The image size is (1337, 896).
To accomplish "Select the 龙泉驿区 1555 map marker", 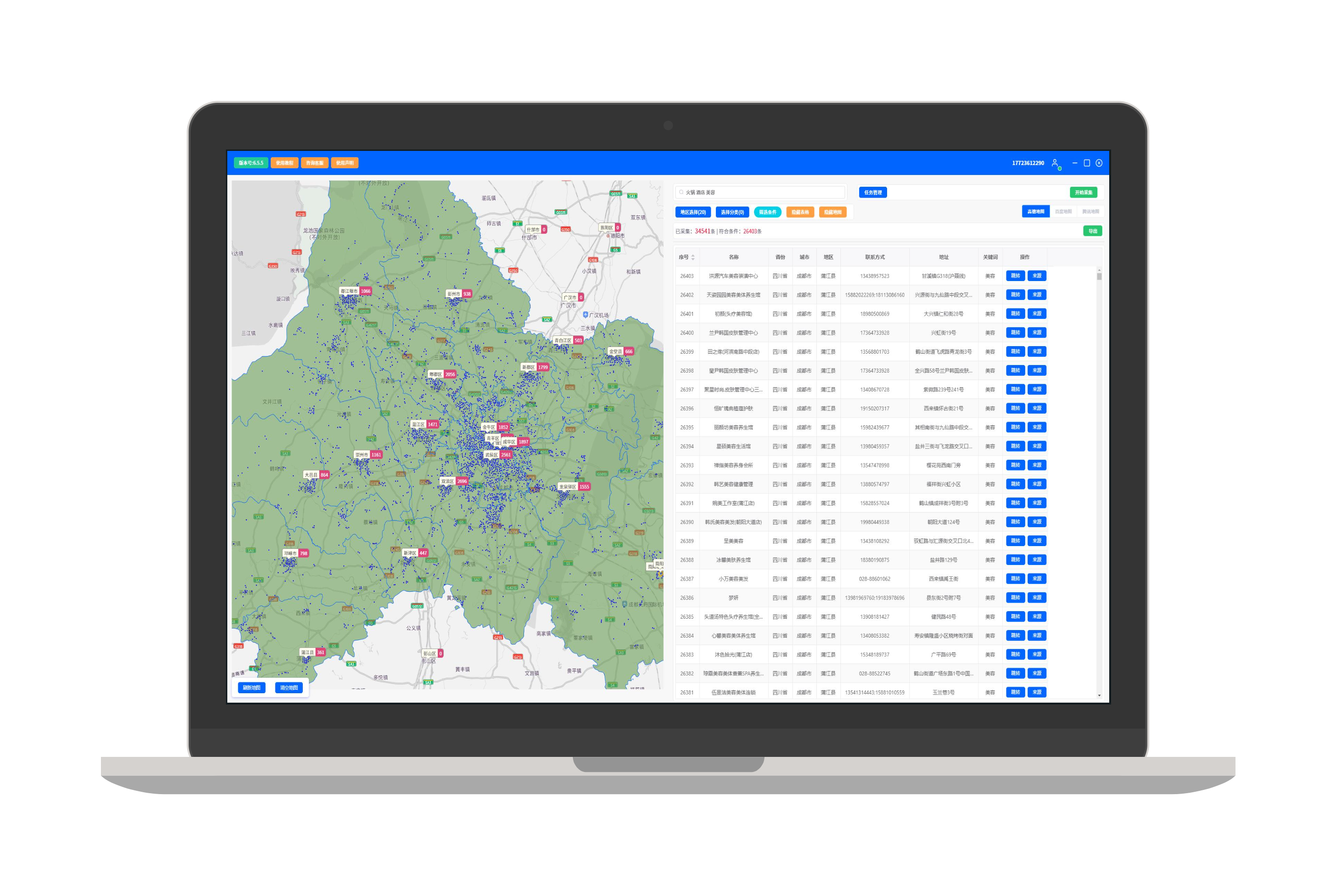I will [x=574, y=487].
